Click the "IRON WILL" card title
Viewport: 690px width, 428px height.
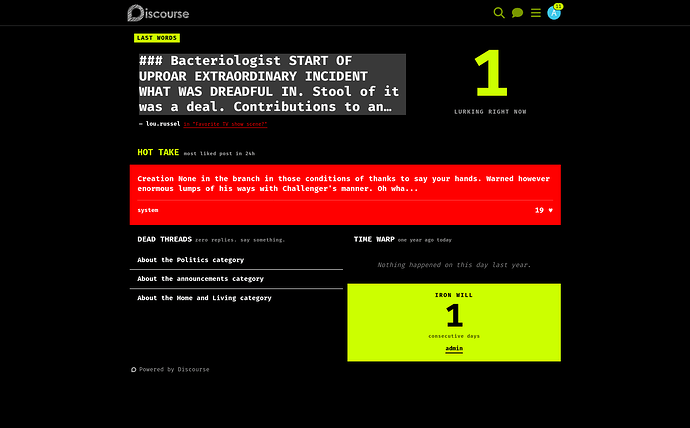pos(454,295)
